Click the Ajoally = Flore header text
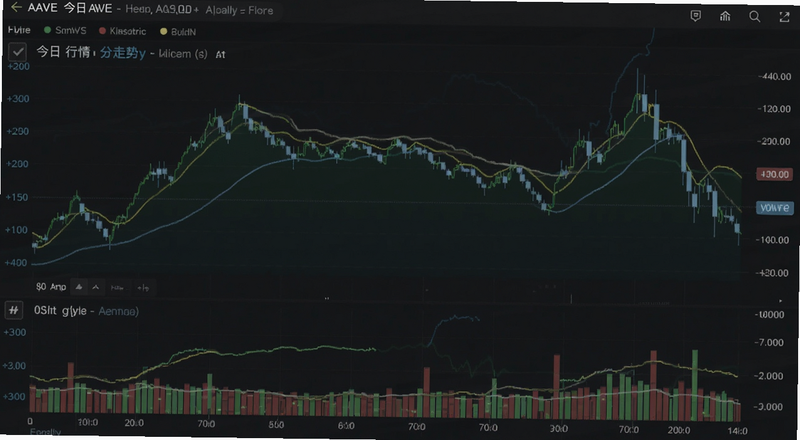This screenshot has width=800, height=440. (239, 10)
